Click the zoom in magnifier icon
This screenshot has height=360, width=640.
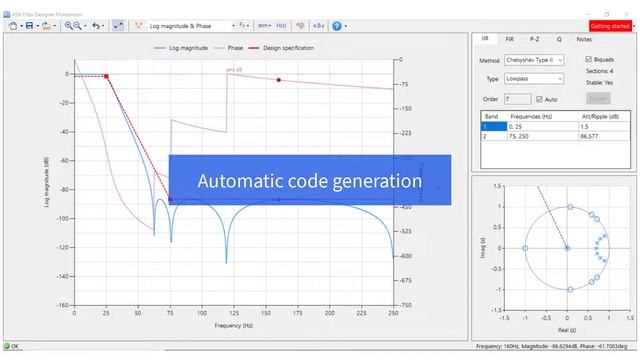(x=69, y=26)
